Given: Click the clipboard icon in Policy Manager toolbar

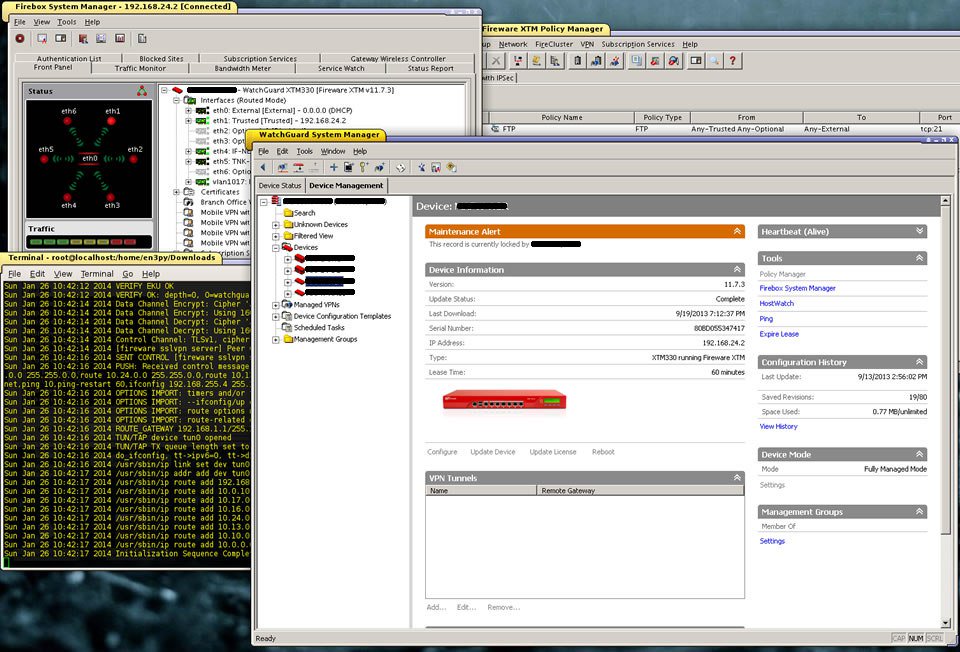Looking at the screenshot, I should pyautogui.click(x=577, y=61).
